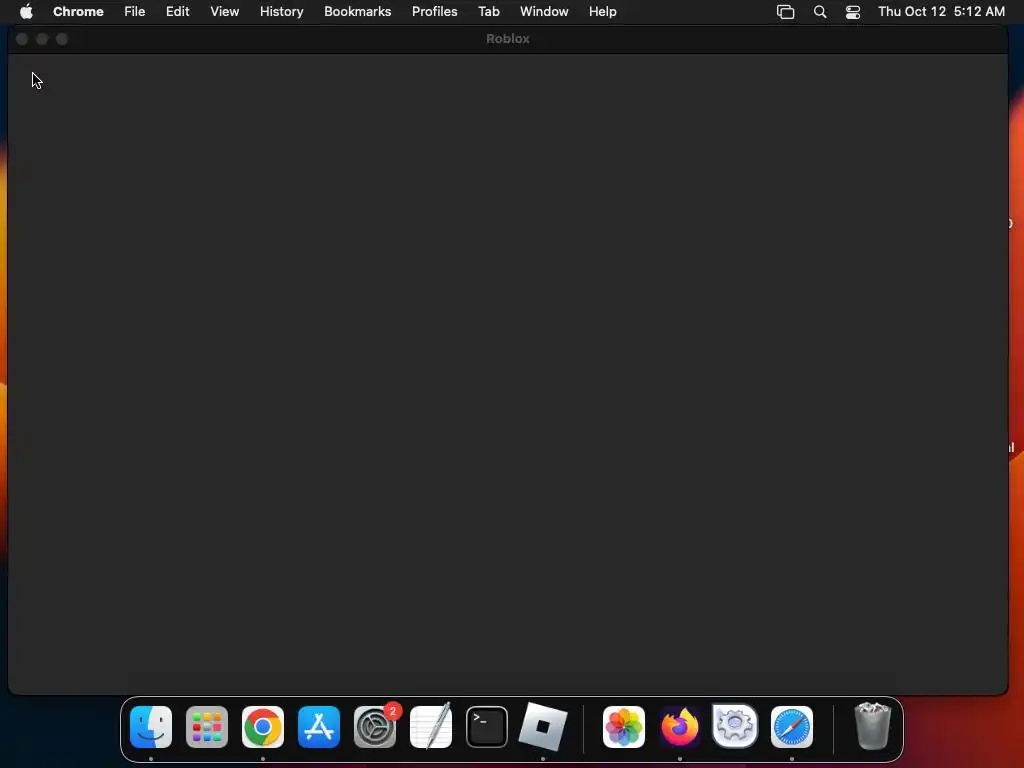Open the Bookmarks menu
Viewport: 1024px width, 768px height.
358,12
